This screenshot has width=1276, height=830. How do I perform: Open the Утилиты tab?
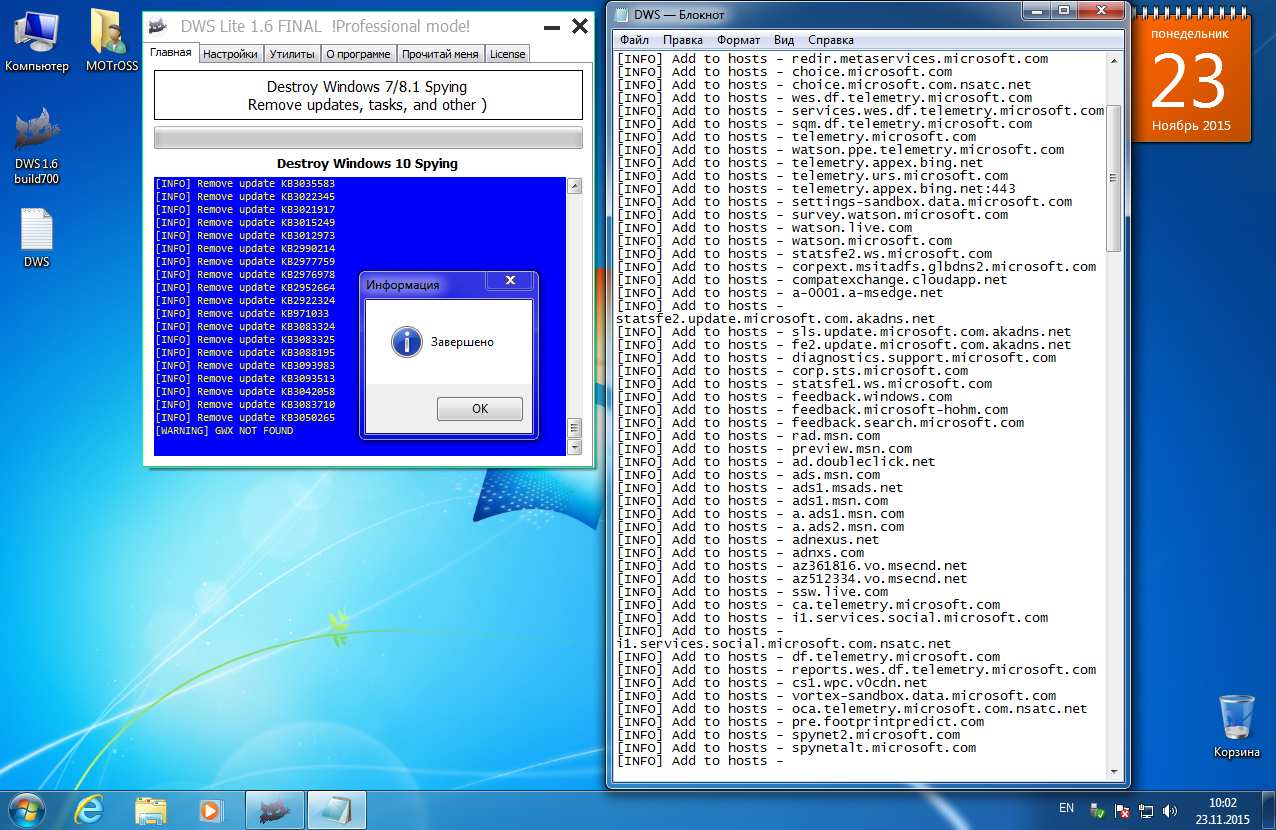(292, 54)
